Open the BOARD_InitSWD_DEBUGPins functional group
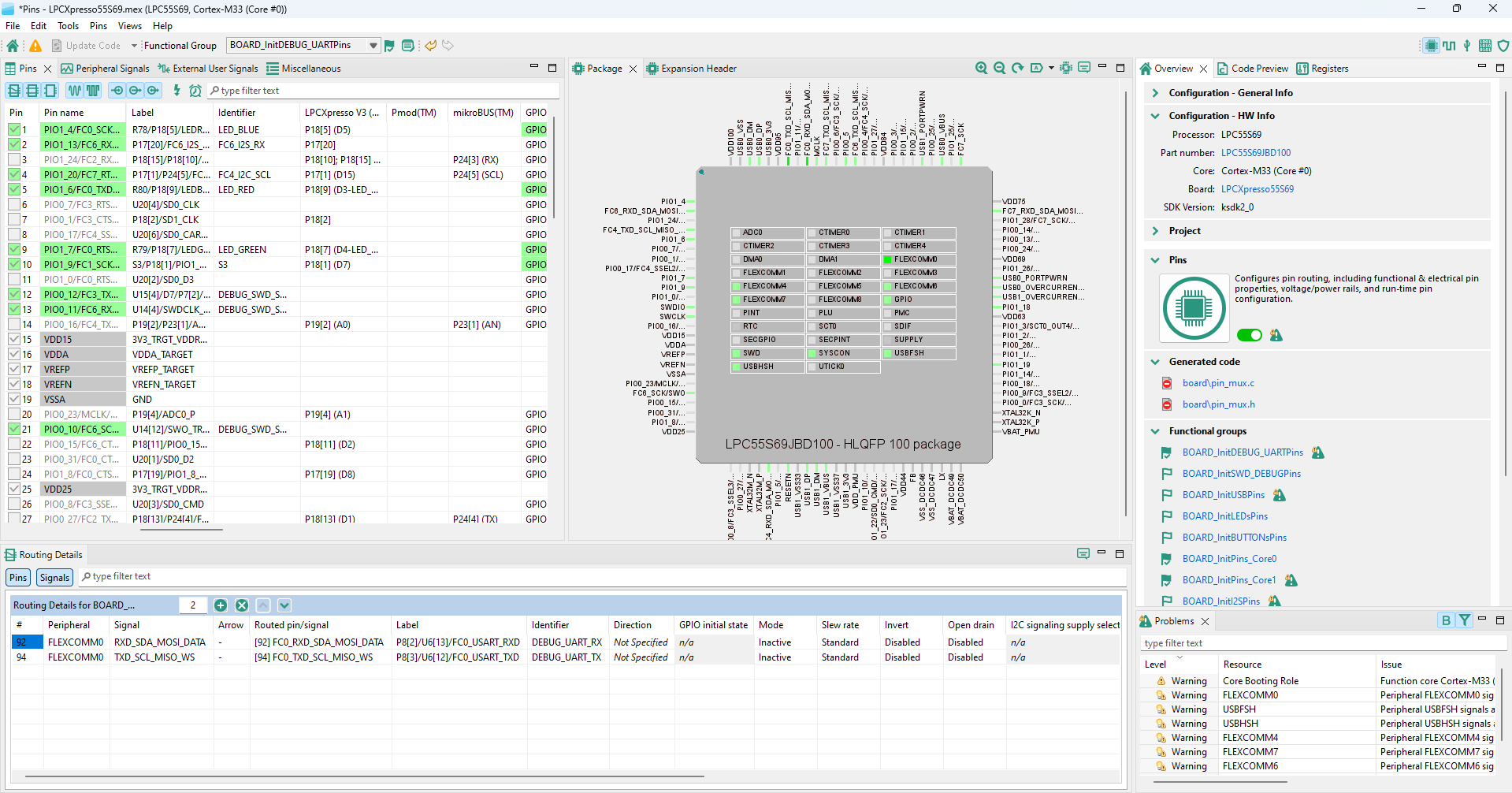Viewport: 1512px width, 793px height. [1241, 474]
